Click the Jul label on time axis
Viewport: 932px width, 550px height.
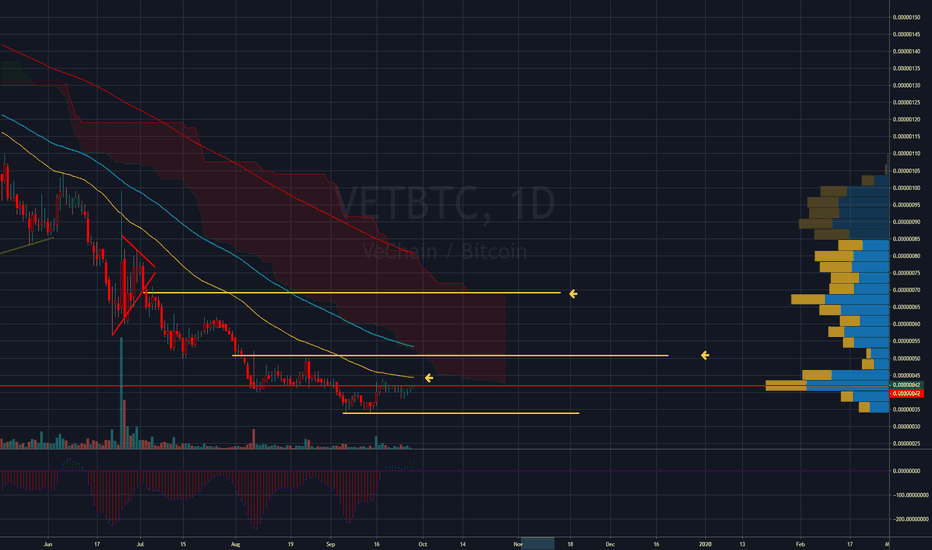(140, 544)
